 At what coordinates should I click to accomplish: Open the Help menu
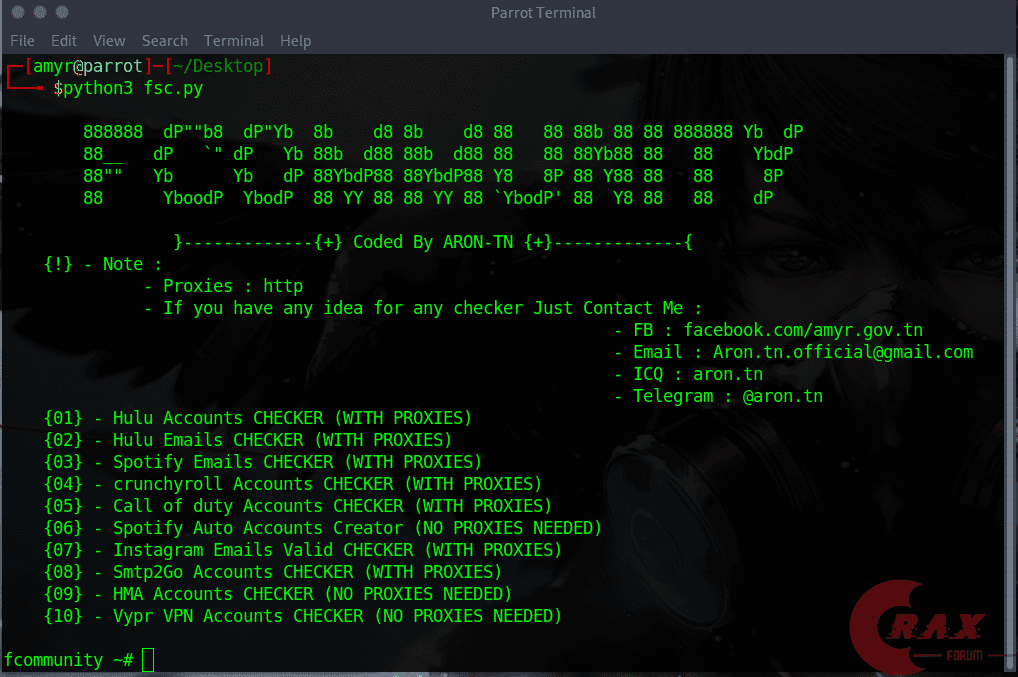click(x=295, y=41)
